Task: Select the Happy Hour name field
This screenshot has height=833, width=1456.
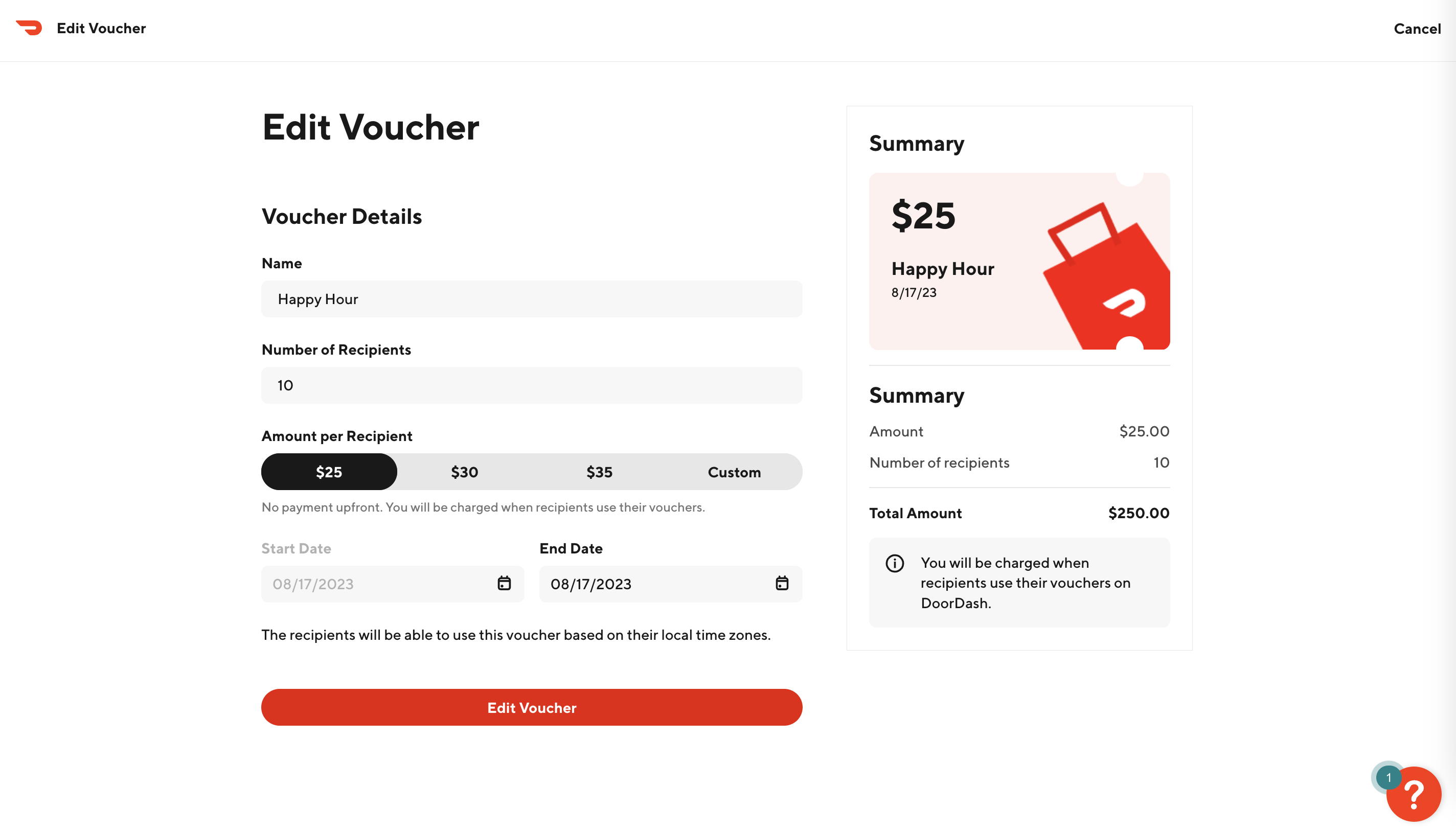Action: 532,298
